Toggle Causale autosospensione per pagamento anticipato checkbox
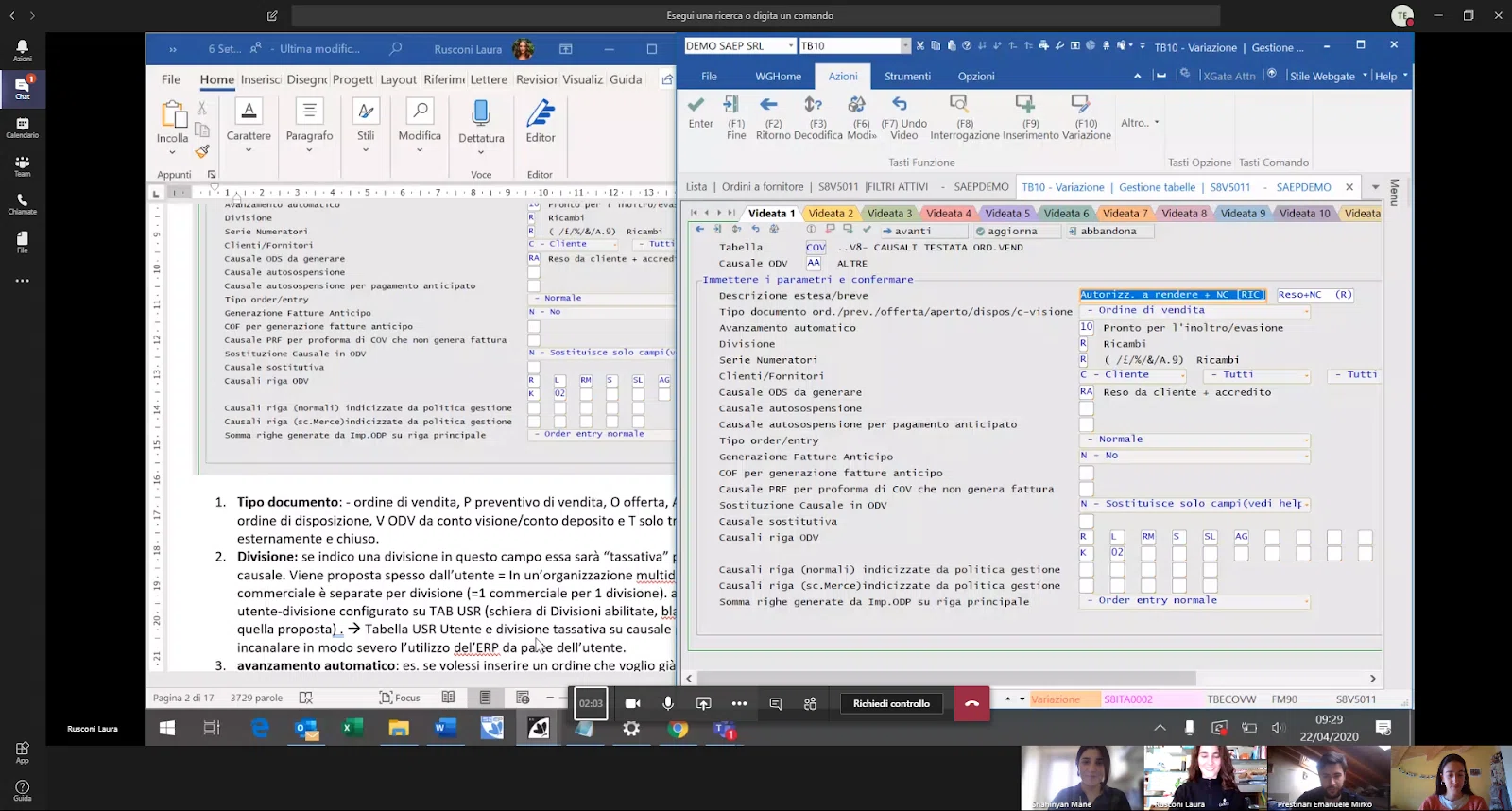The image size is (1512, 811). coord(1087,424)
